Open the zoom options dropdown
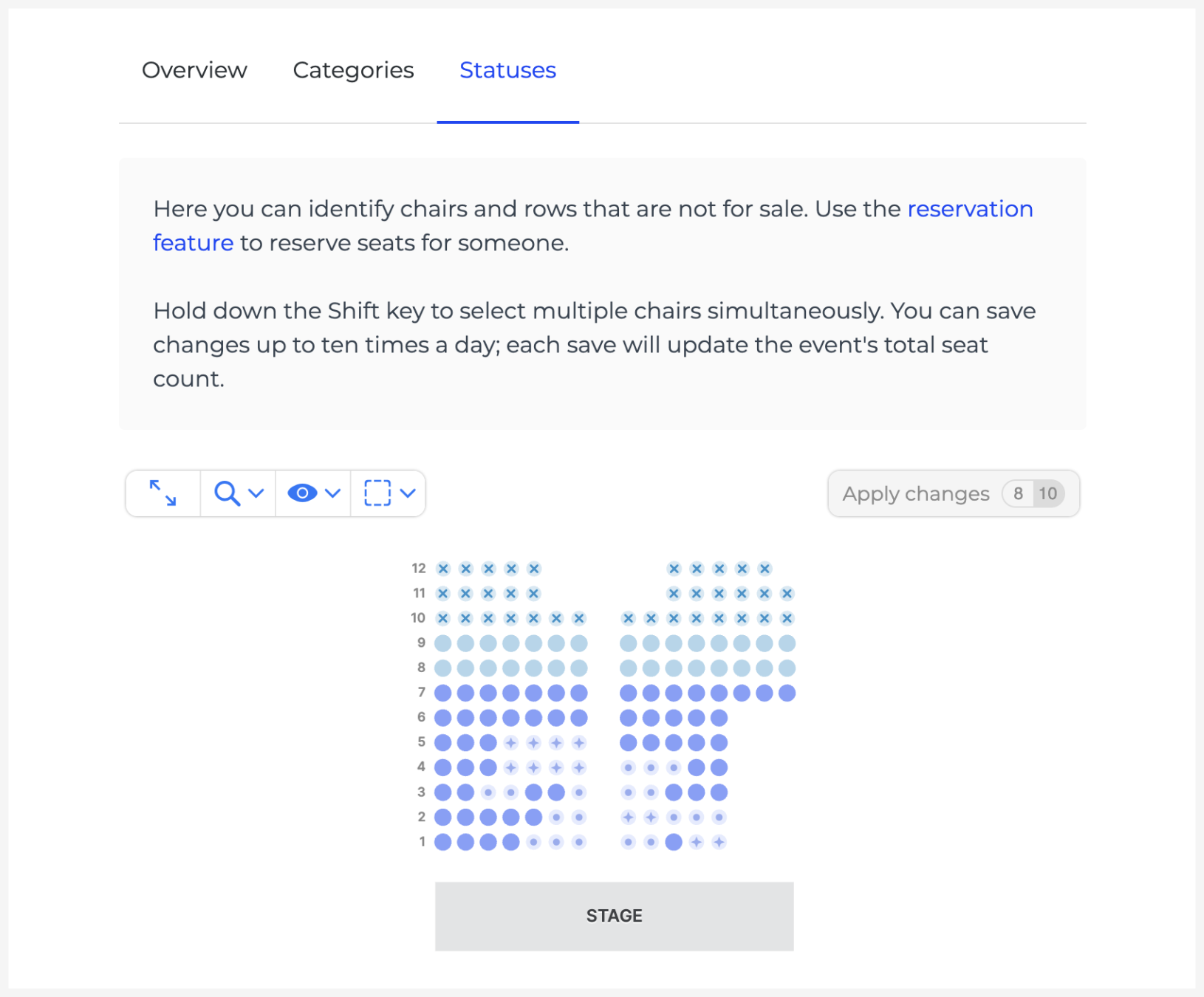The height and width of the screenshot is (997, 1204). tap(256, 493)
